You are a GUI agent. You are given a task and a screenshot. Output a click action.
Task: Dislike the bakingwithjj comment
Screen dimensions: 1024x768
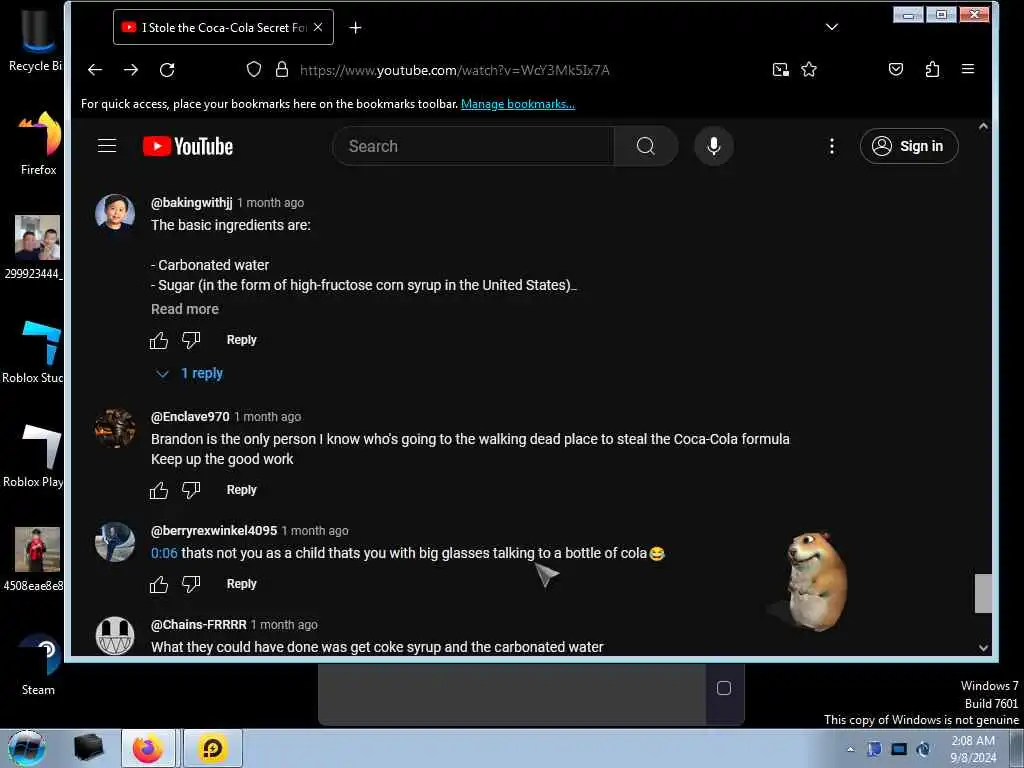coord(191,340)
